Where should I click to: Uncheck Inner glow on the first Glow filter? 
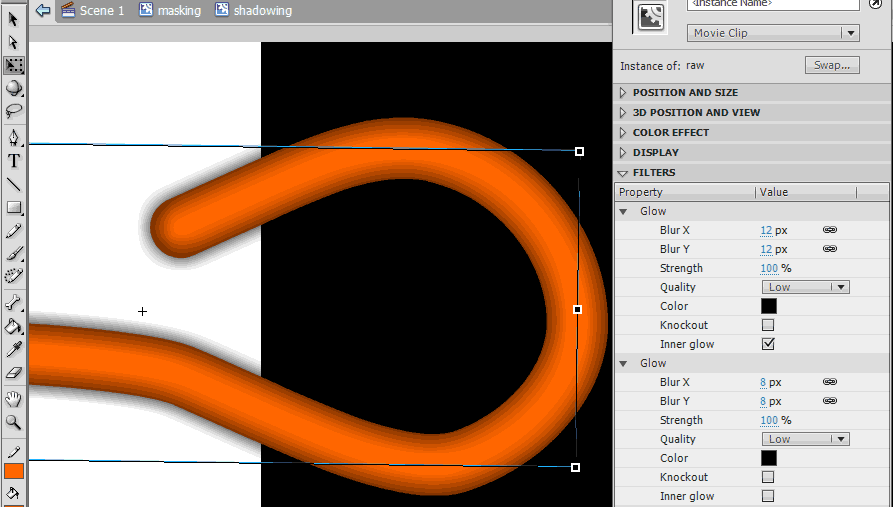[768, 344]
